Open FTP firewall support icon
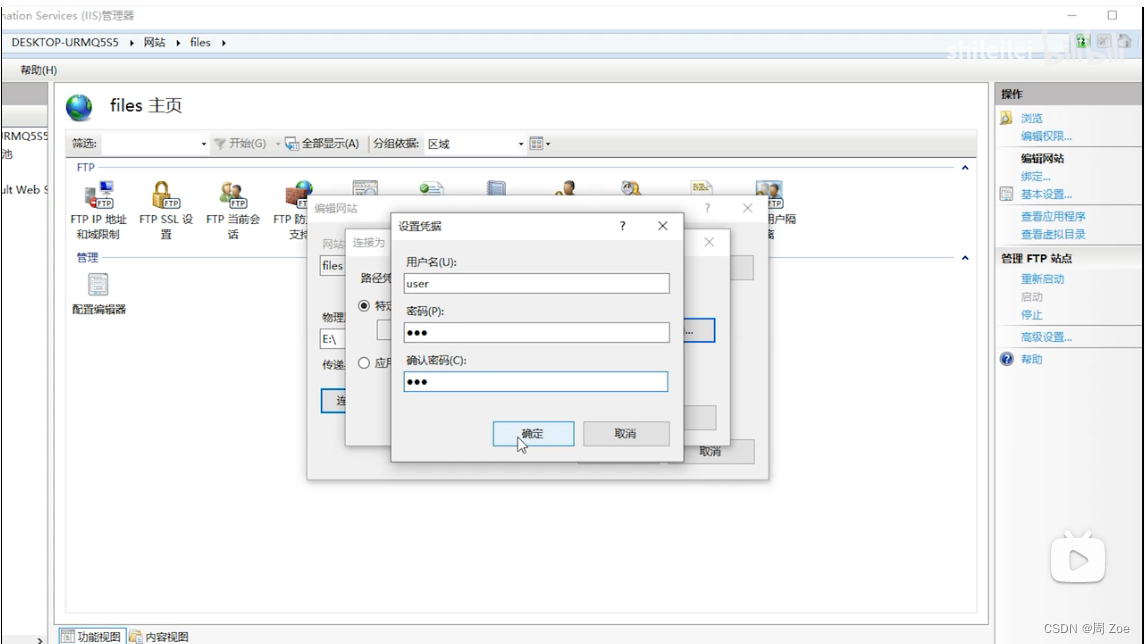This screenshot has width=1145, height=644. point(298,196)
